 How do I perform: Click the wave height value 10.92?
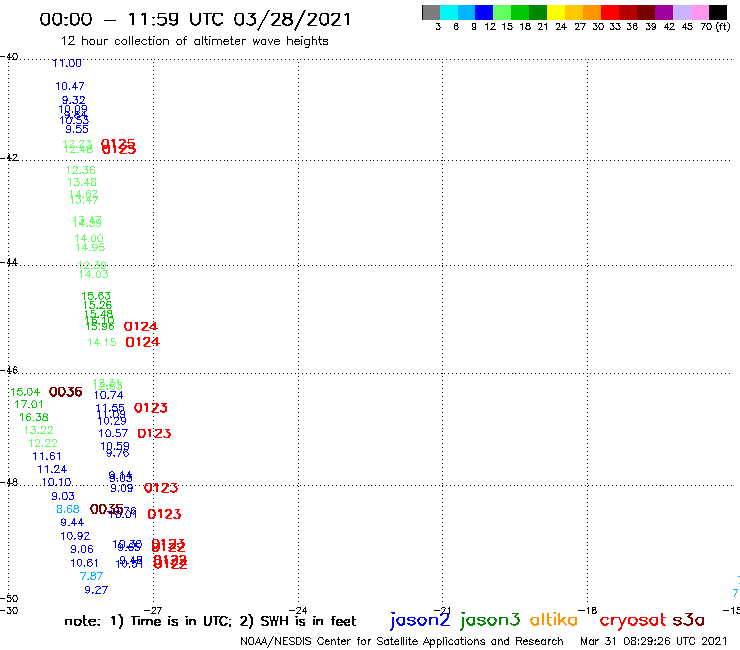pos(75,536)
